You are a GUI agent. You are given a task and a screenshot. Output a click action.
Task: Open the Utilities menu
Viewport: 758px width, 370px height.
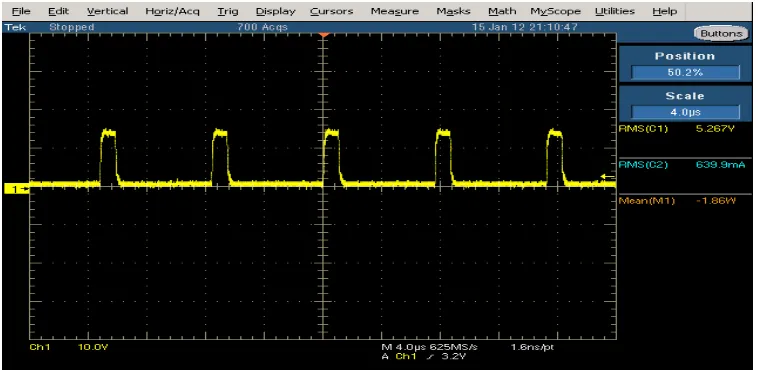614,11
